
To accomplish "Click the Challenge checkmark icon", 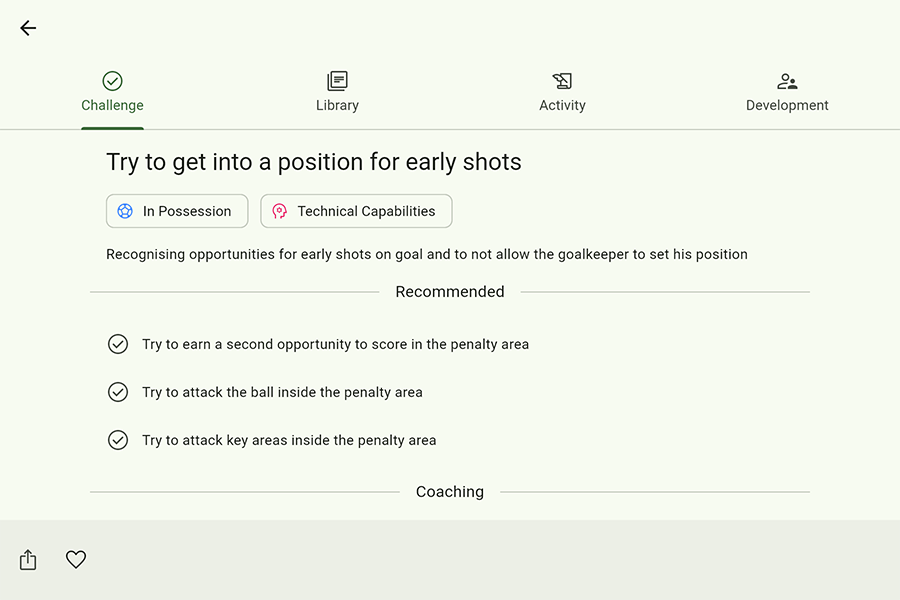I will pos(112,81).
